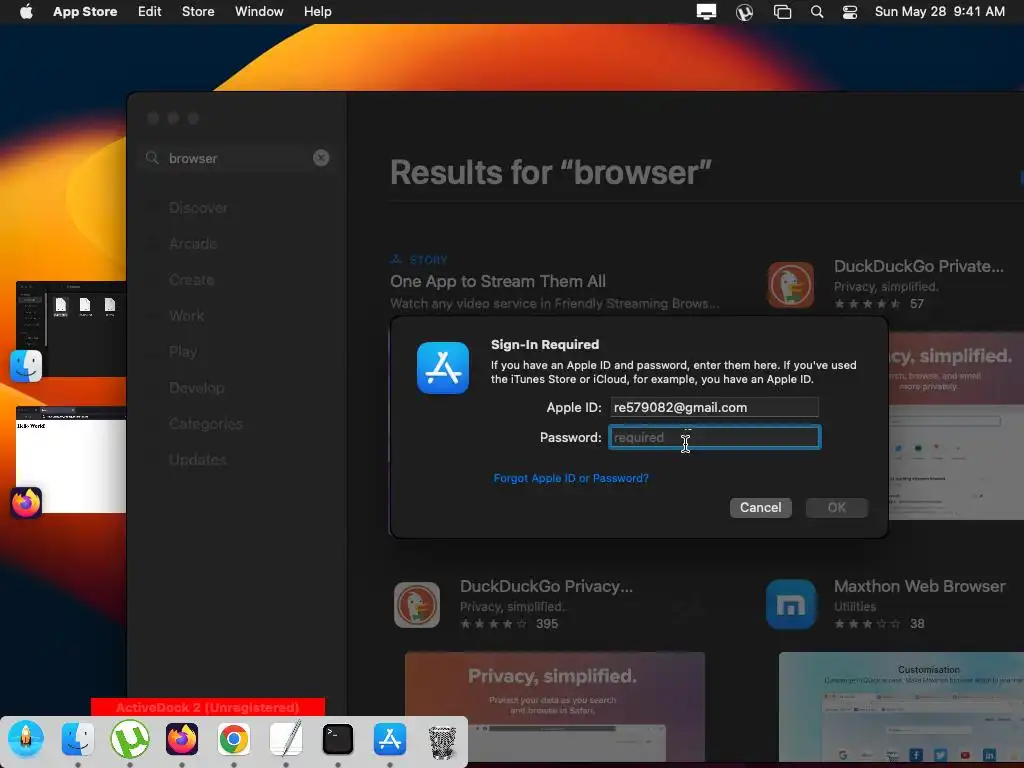The height and width of the screenshot is (768, 1024).
Task: Click the browser search field text
Action: pyautogui.click(x=193, y=158)
